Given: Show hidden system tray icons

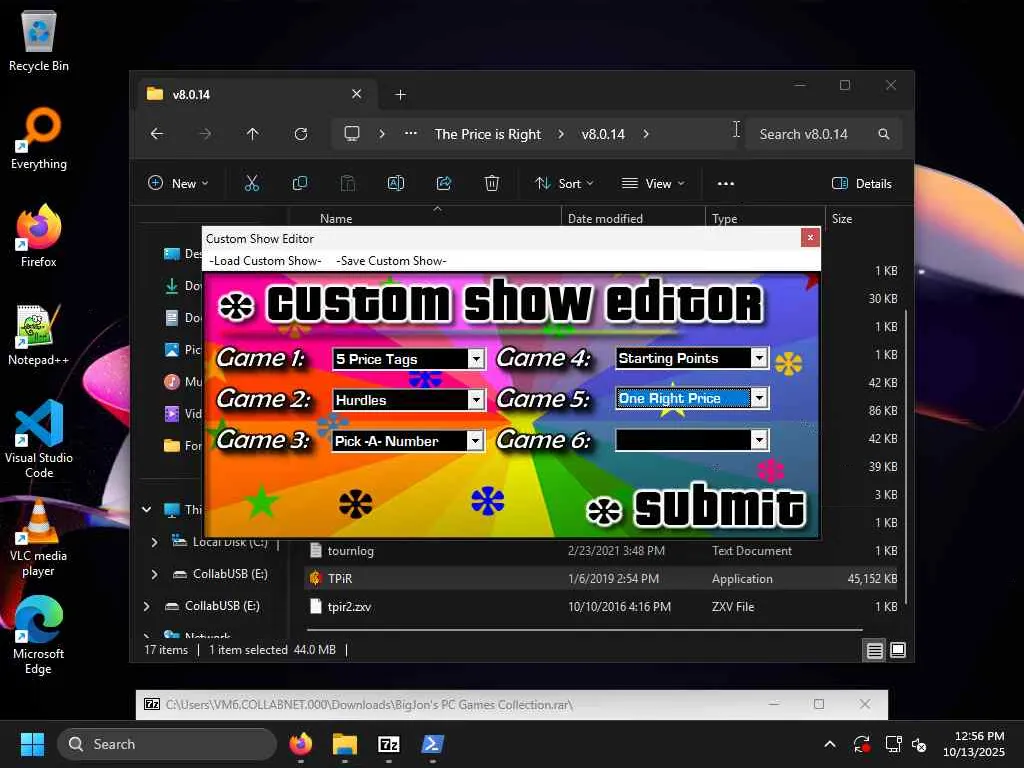Looking at the screenshot, I should click(829, 744).
